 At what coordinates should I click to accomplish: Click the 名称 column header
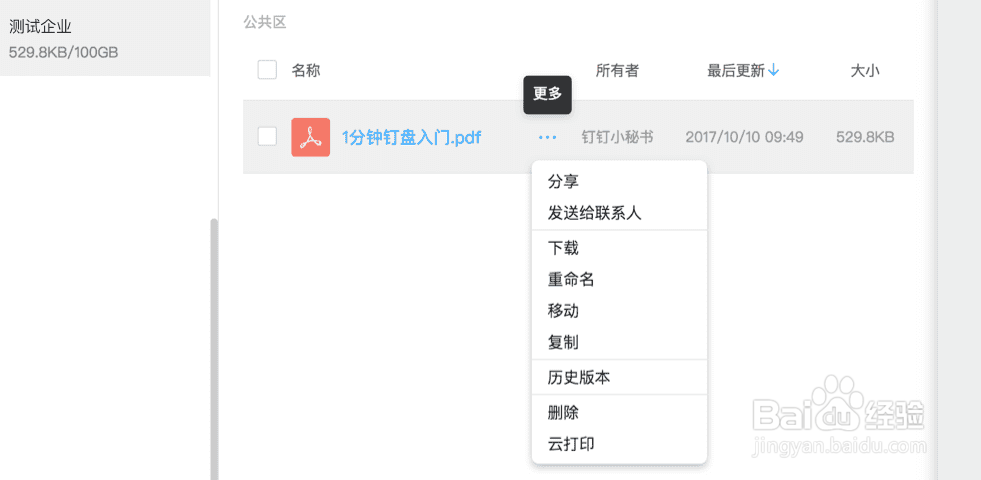pos(306,71)
